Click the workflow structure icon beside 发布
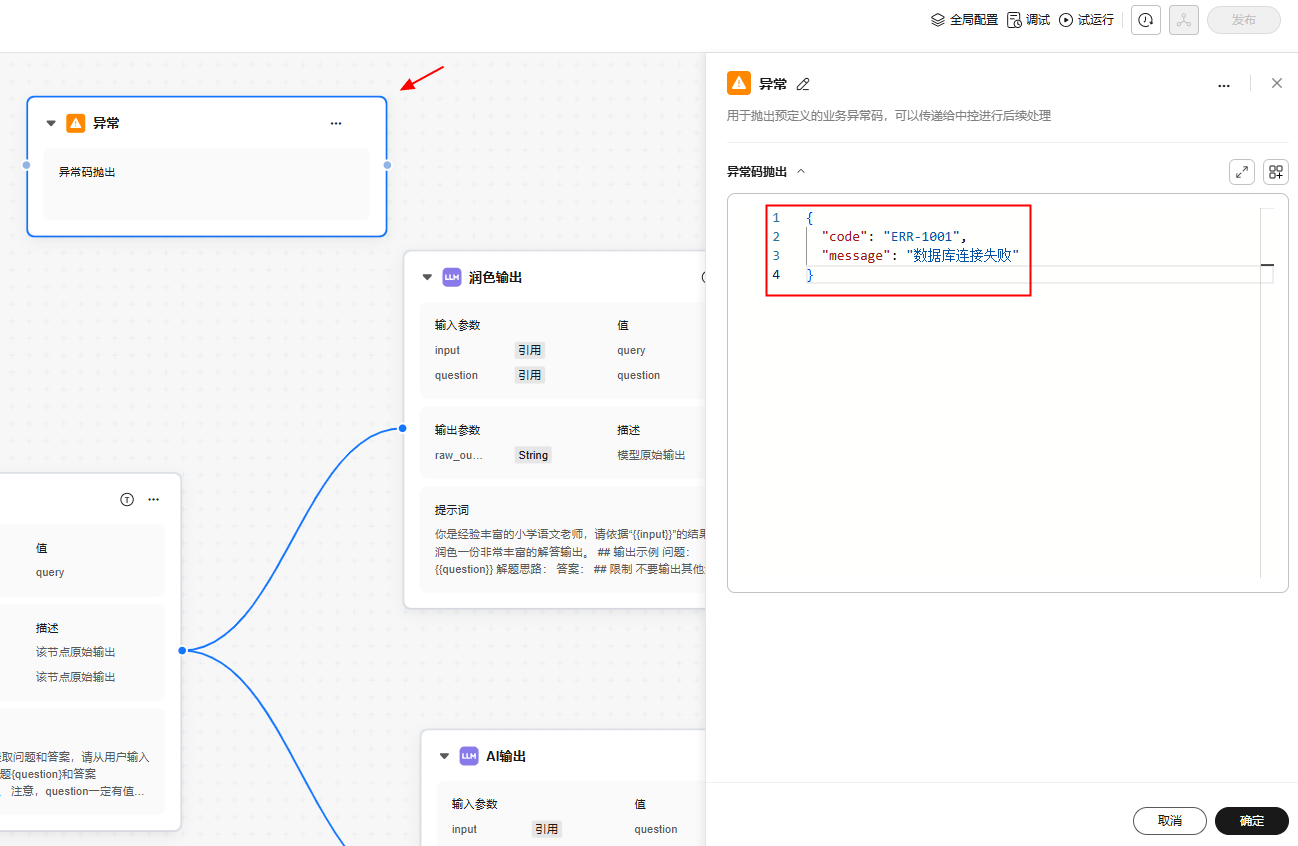Viewport: 1298px width, 846px height. (1184, 20)
